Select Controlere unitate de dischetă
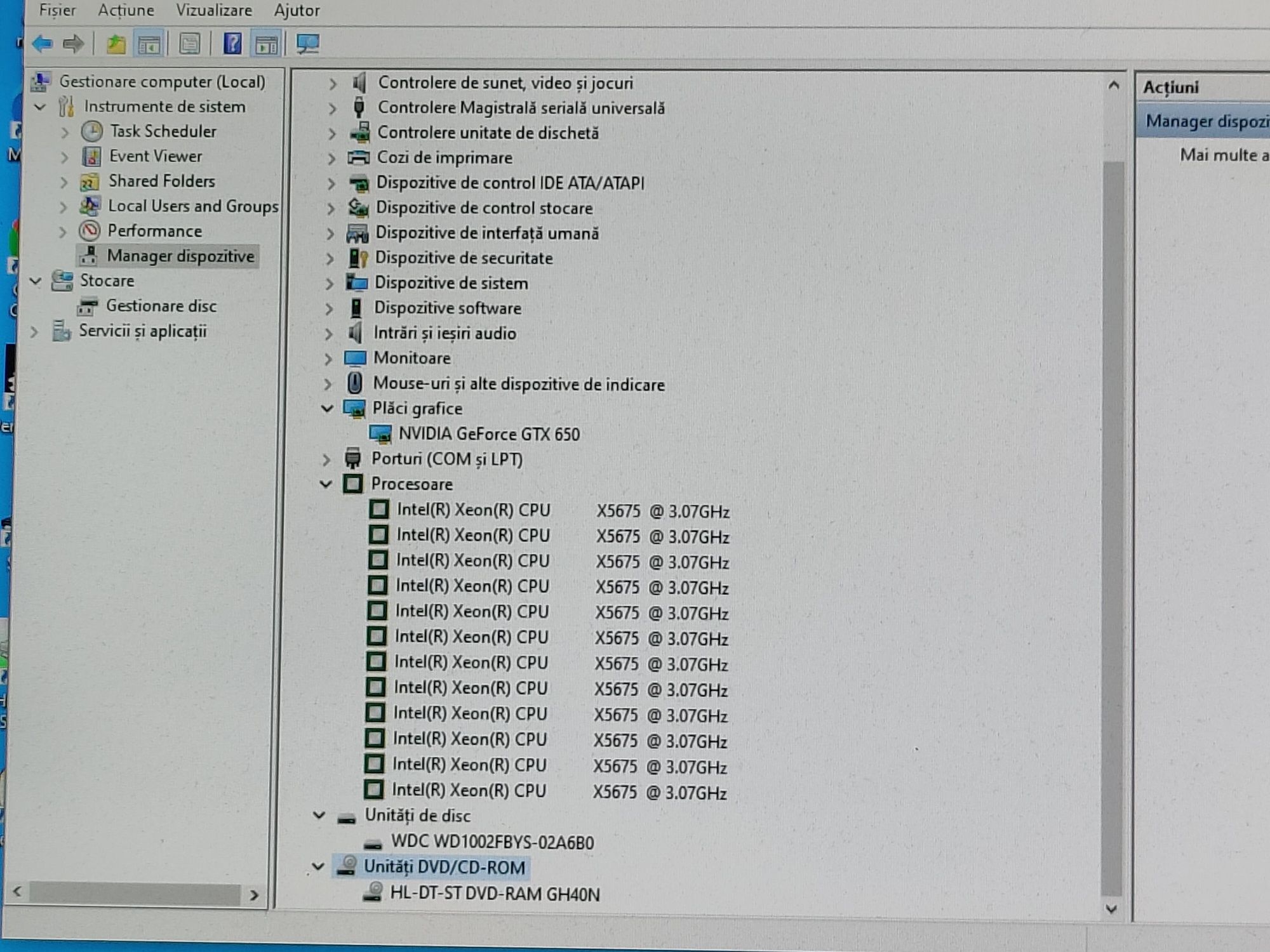 tap(488, 133)
